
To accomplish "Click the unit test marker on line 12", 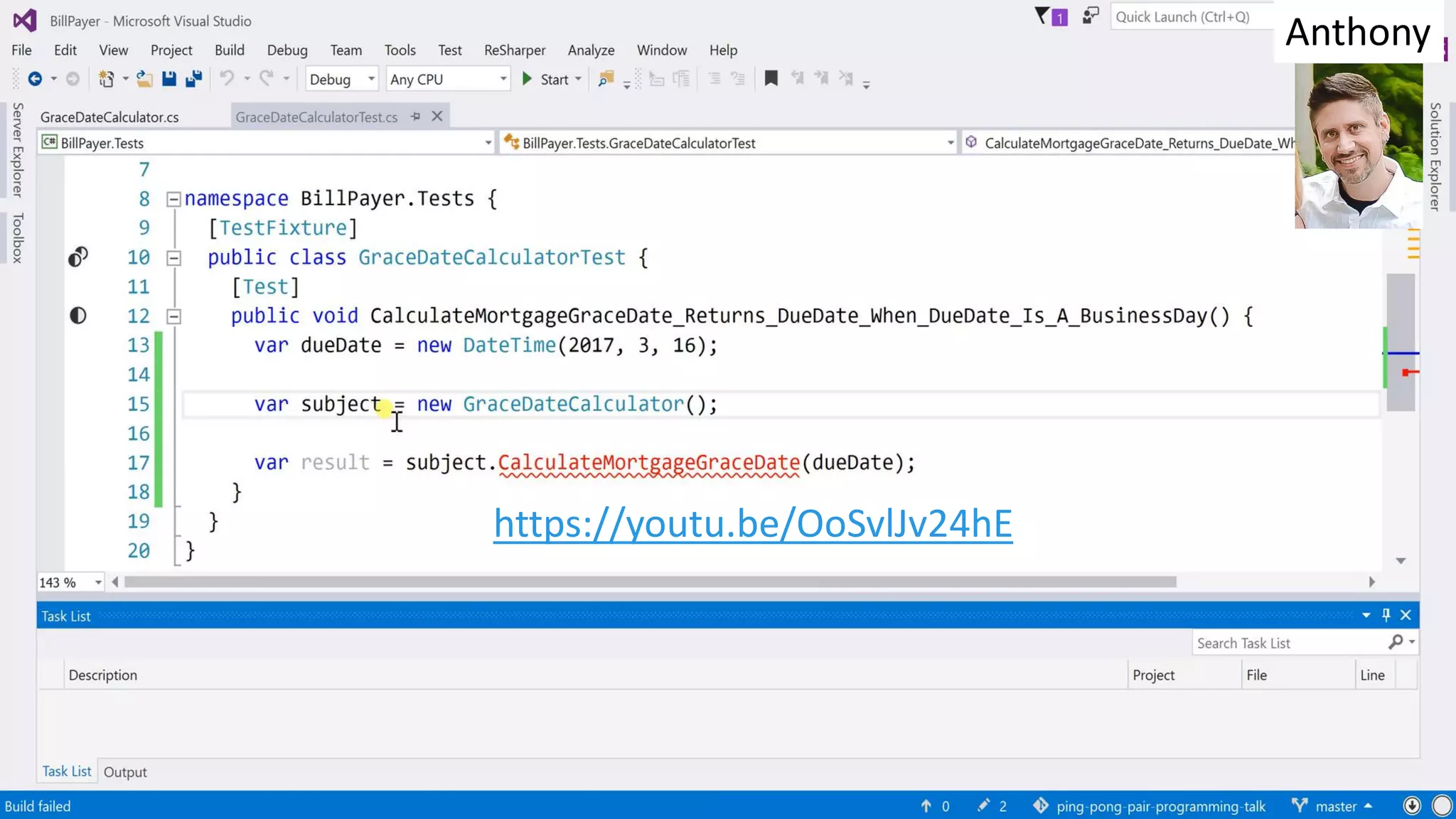I will (x=77, y=316).
